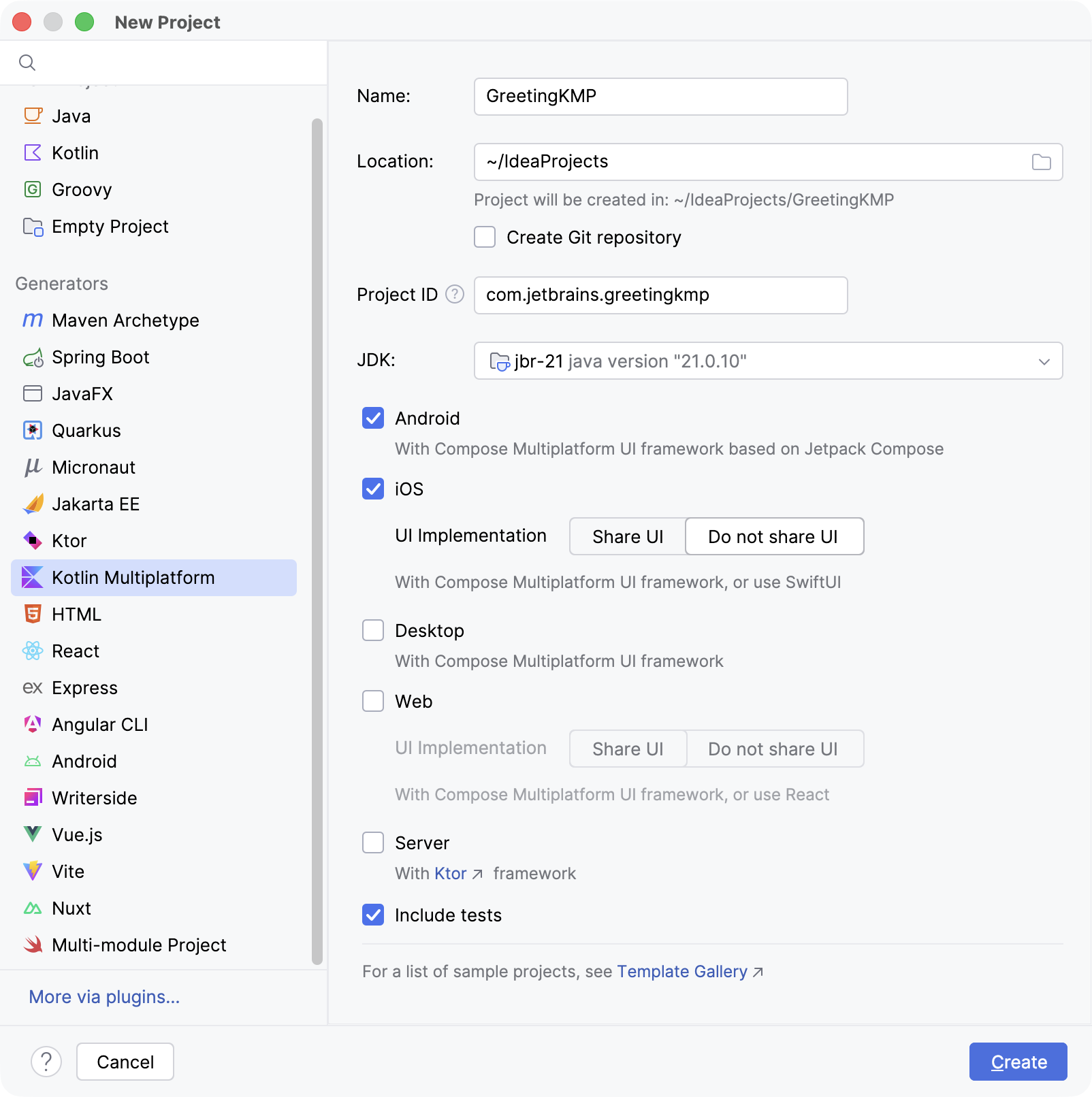
Task: Click the help question mark button
Action: [46, 1062]
